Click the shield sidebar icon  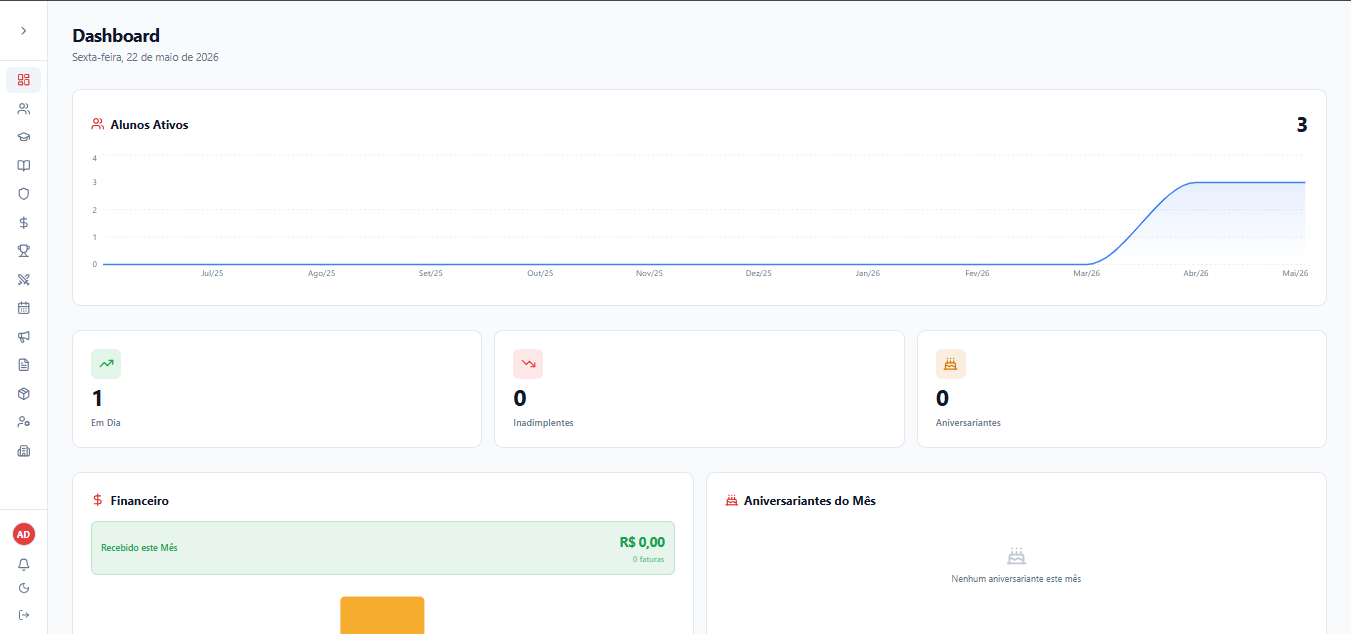coord(24,194)
